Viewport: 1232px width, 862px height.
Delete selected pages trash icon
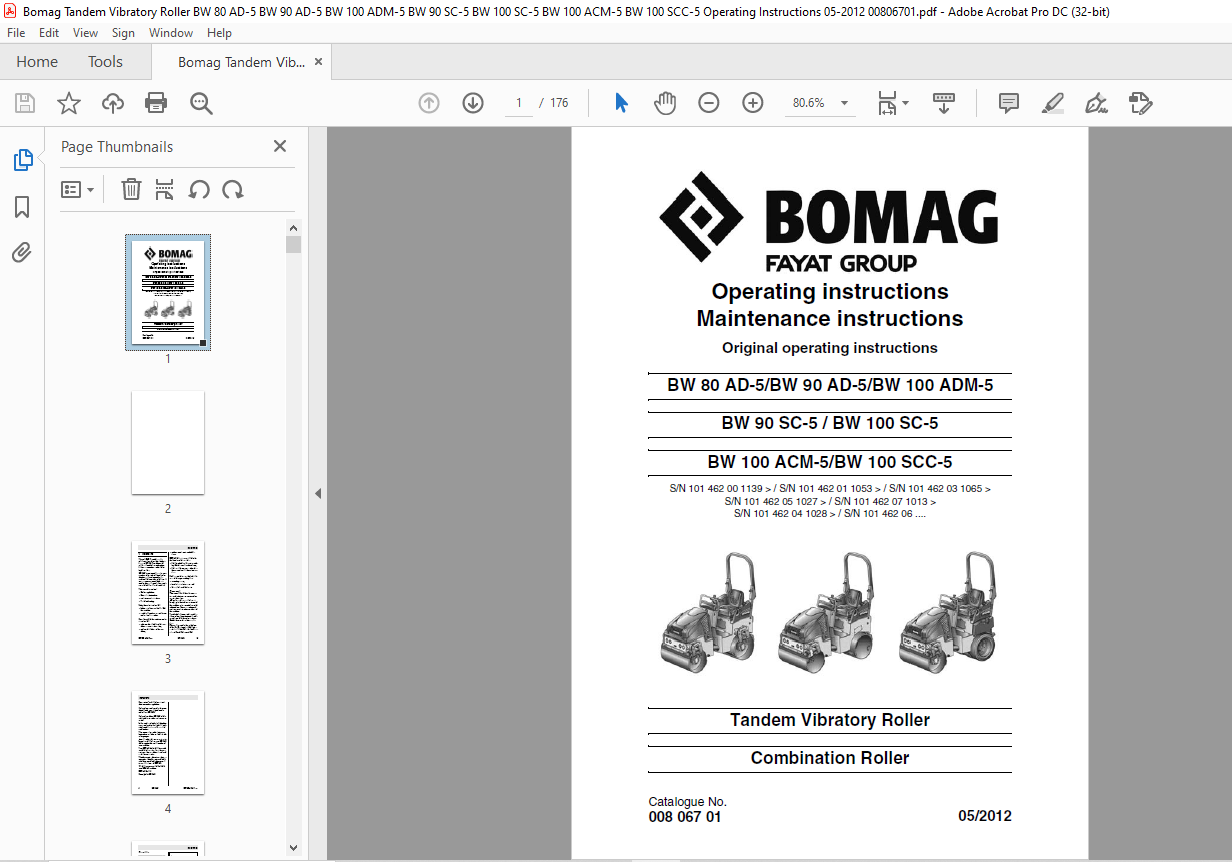pyautogui.click(x=131, y=189)
